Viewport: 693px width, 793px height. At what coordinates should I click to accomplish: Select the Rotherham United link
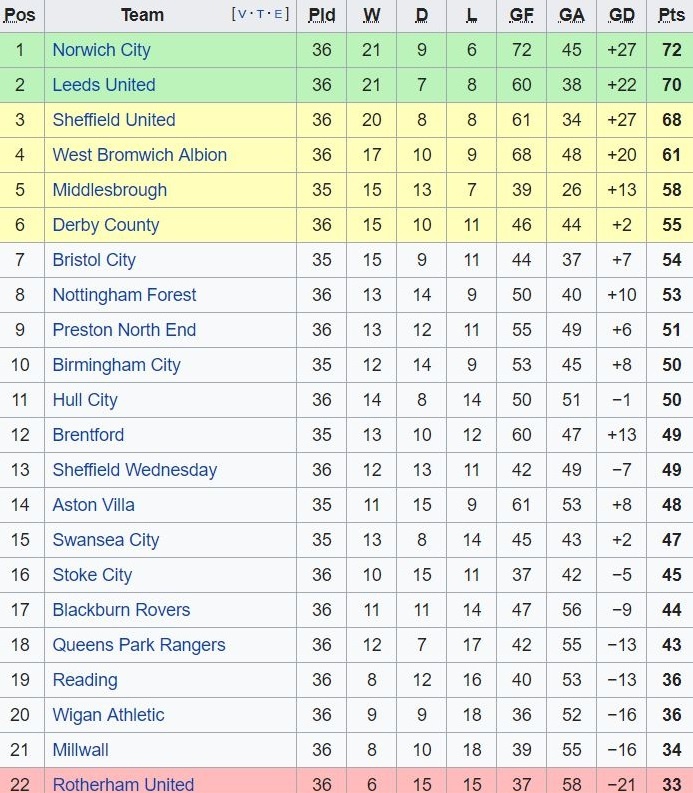click(x=123, y=784)
